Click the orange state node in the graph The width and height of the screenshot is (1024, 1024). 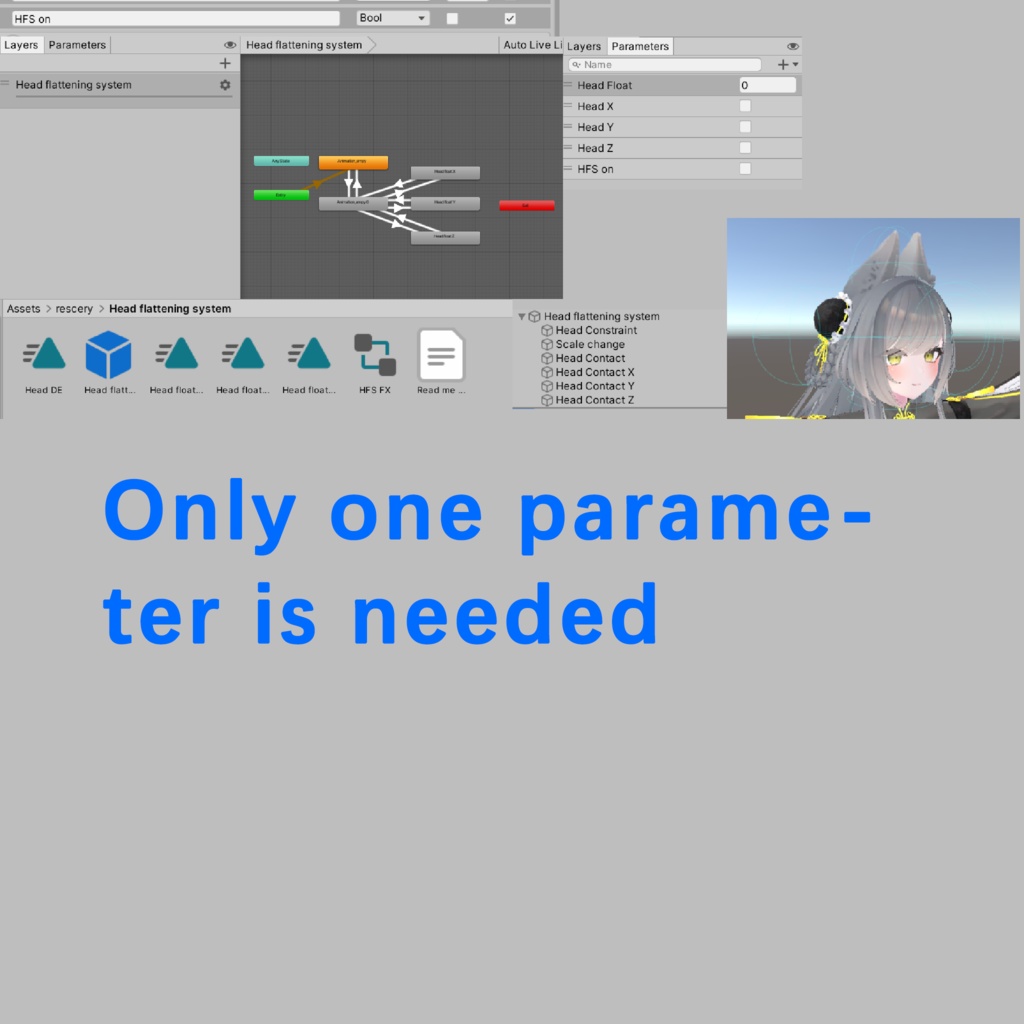click(352, 160)
